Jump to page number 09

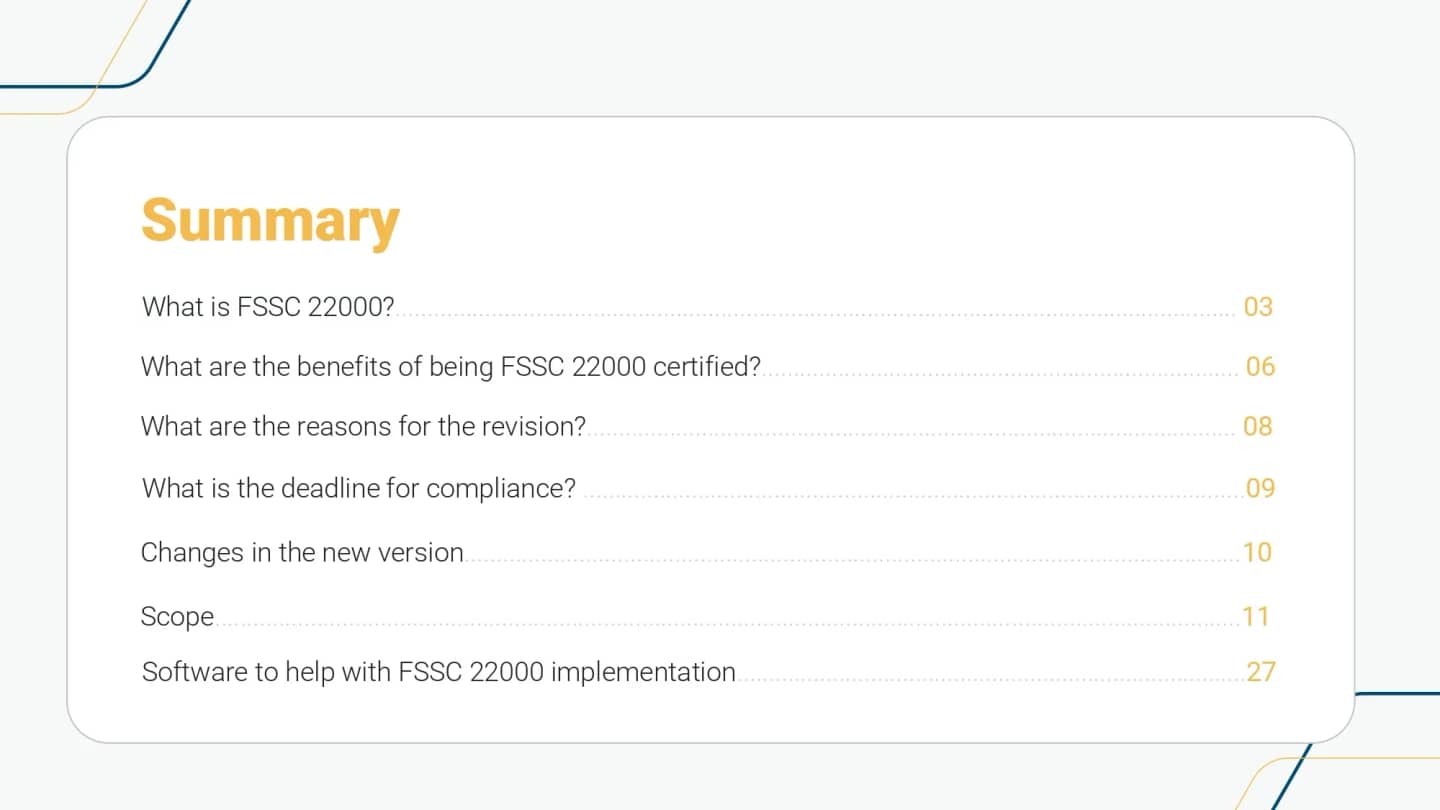tap(1260, 488)
